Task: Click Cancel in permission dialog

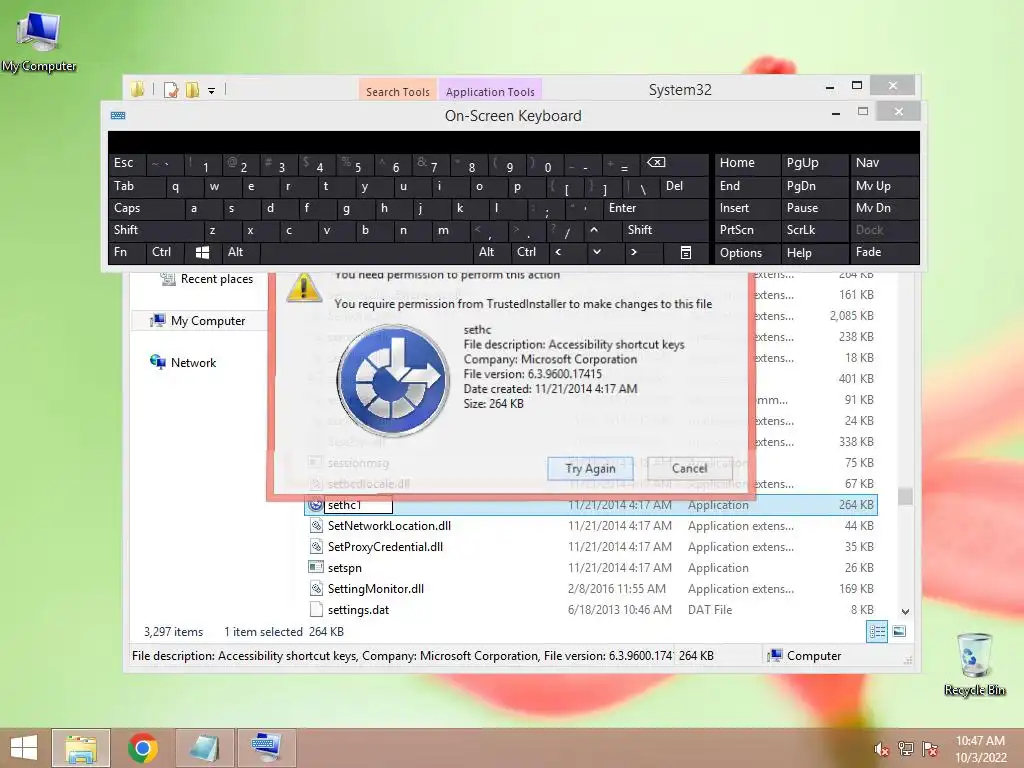Action: coord(690,468)
